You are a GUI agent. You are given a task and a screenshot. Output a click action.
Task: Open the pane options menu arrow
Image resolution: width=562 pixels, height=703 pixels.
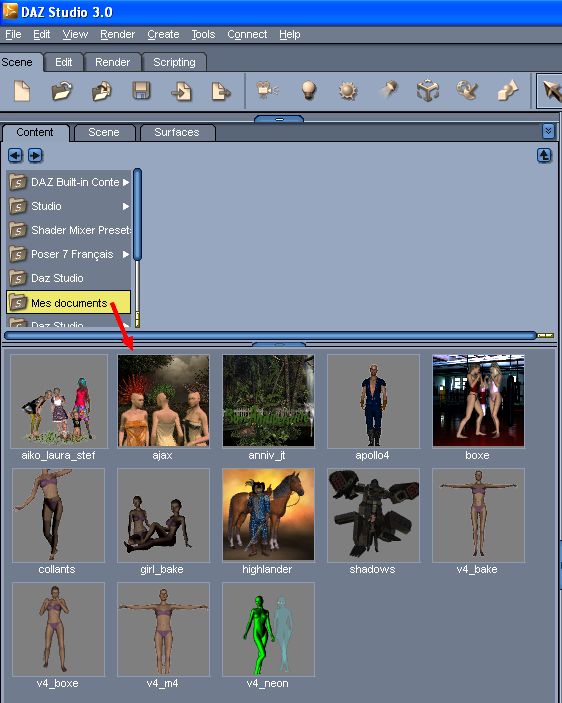[x=548, y=131]
